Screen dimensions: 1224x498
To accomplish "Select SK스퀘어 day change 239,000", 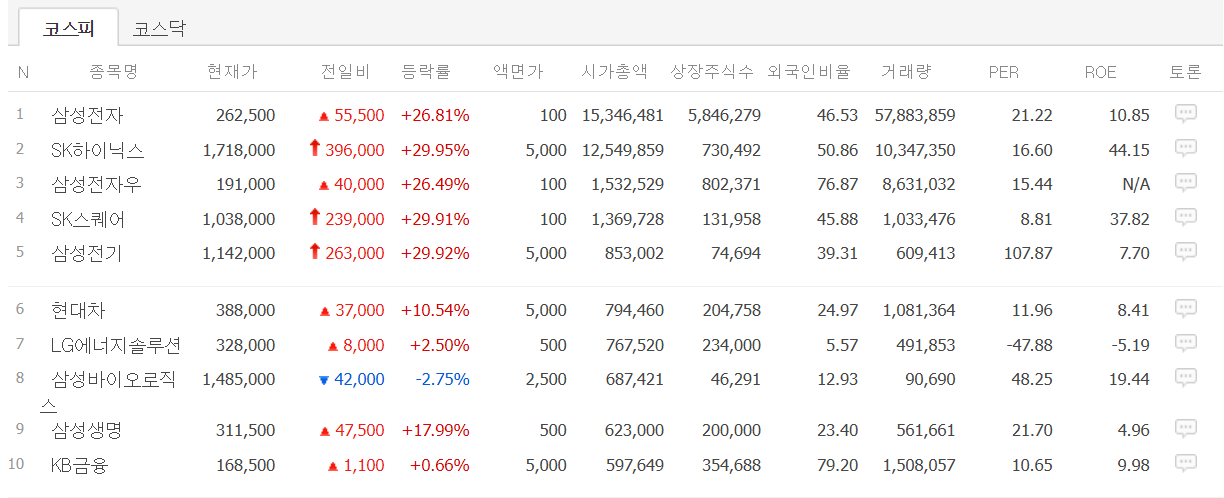I will click(x=354, y=219).
